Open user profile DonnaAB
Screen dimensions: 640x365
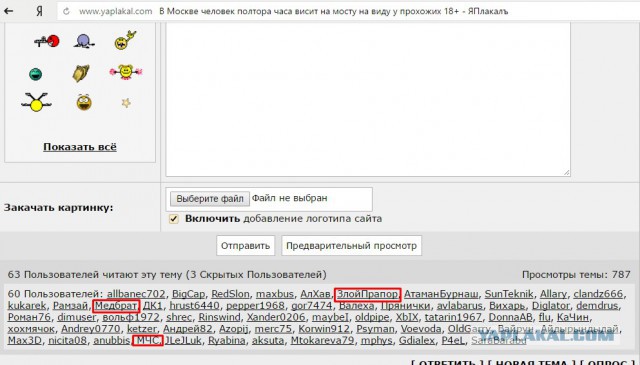pos(510,317)
